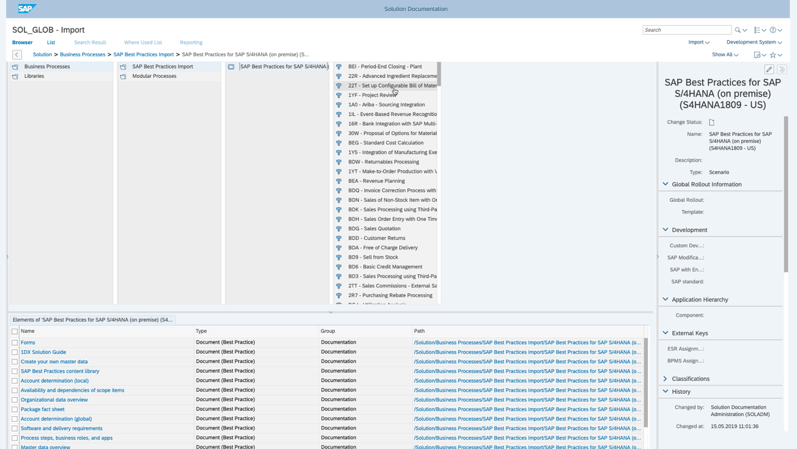Click the process icon beside BD6 - Basic Credit Management
797x449 pixels.
pos(339,267)
